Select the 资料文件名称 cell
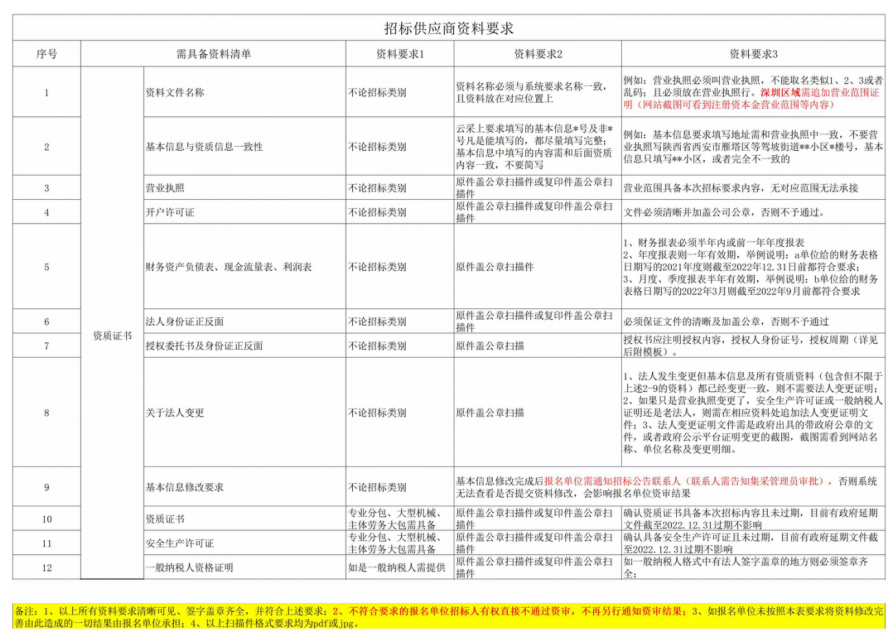Image resolution: width=895 pixels, height=639 pixels. pos(245,92)
